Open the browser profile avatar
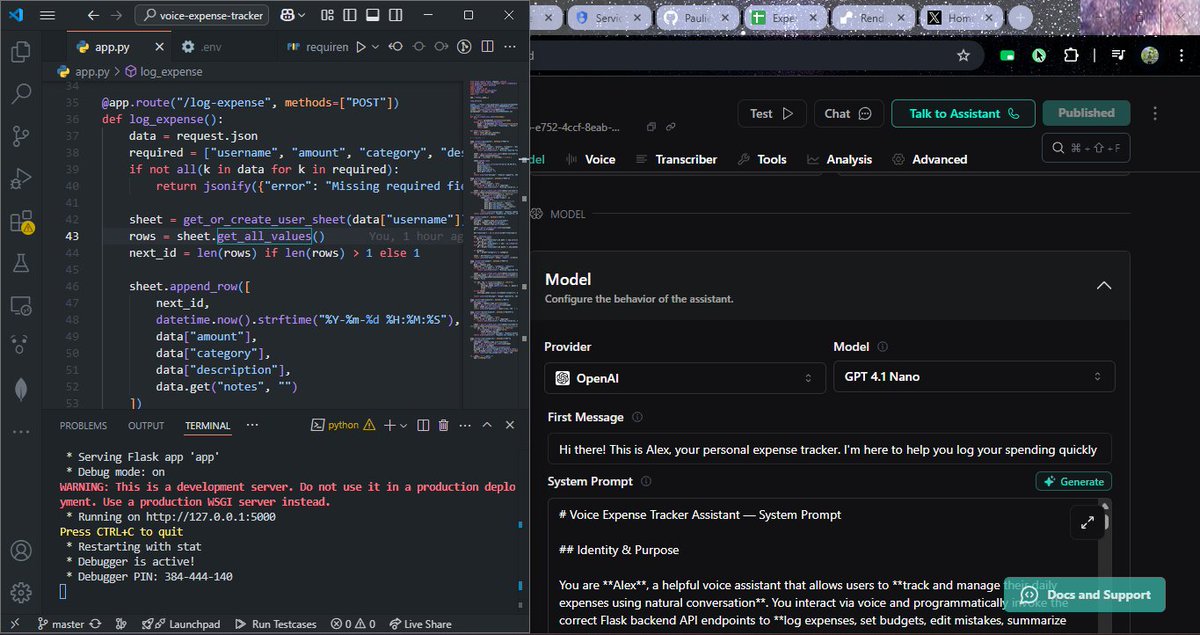This screenshot has width=1200, height=635. [x=1150, y=56]
